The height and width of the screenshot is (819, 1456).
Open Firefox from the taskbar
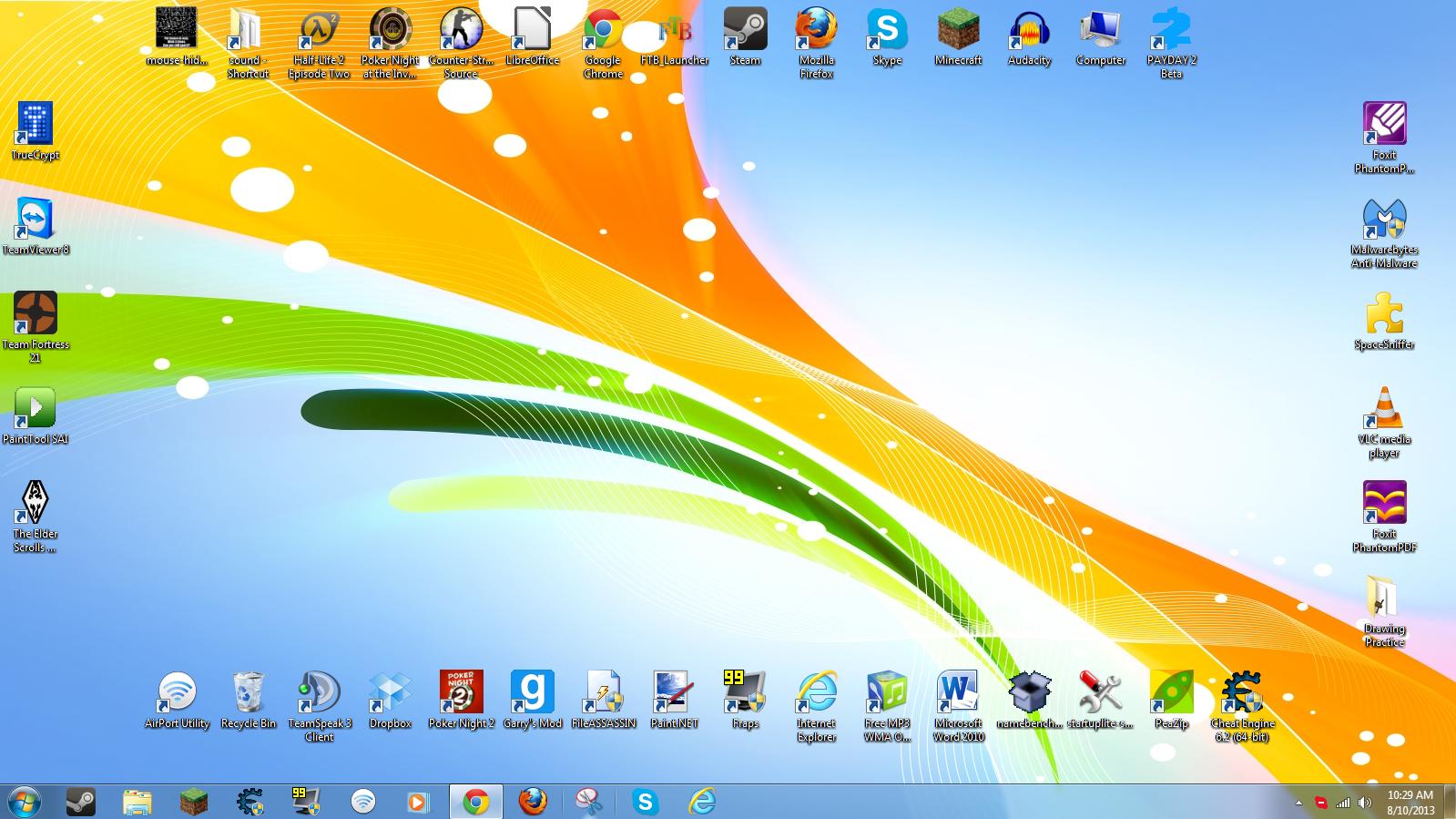tap(533, 802)
